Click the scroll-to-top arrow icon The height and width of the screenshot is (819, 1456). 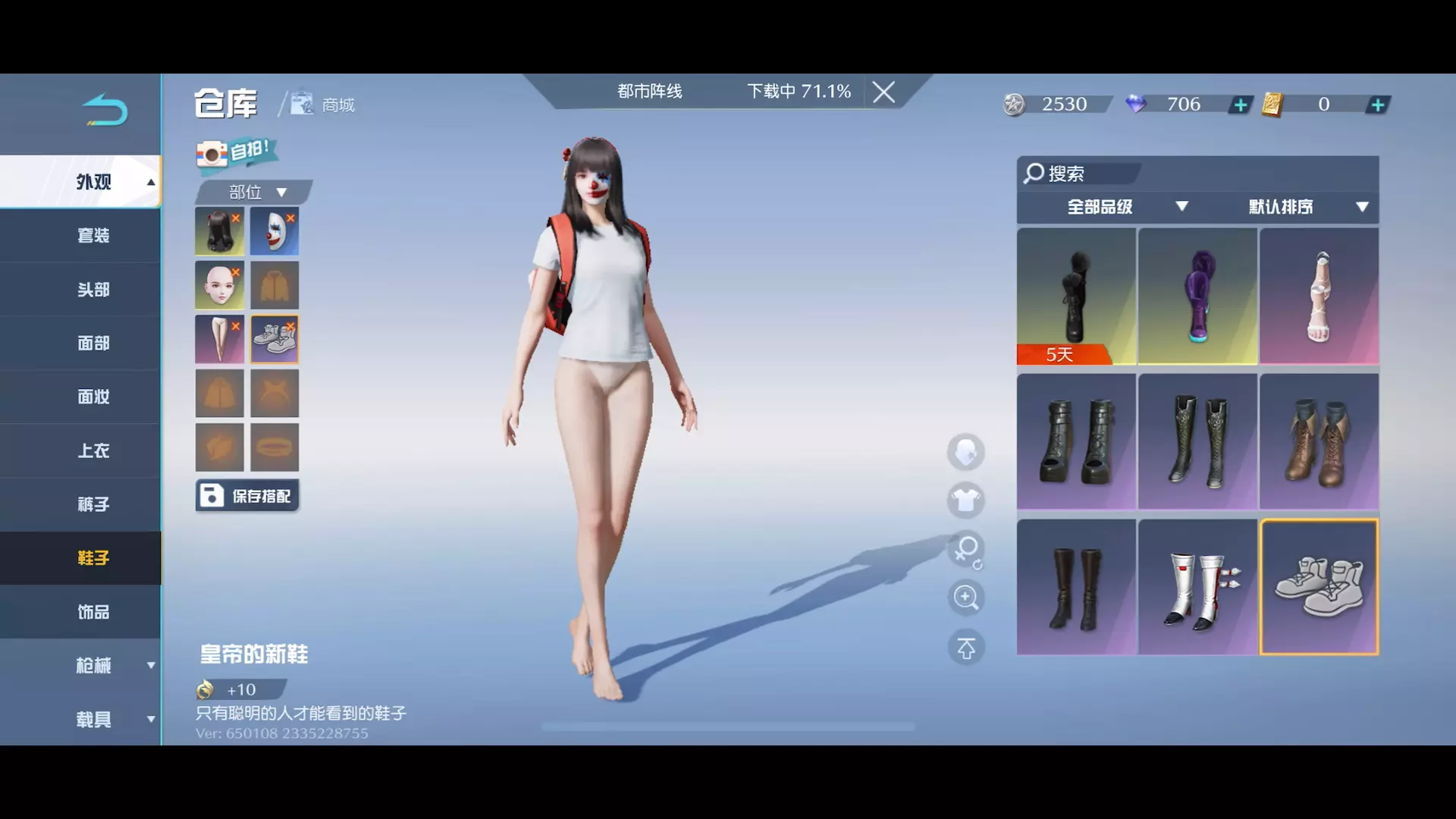point(965,648)
